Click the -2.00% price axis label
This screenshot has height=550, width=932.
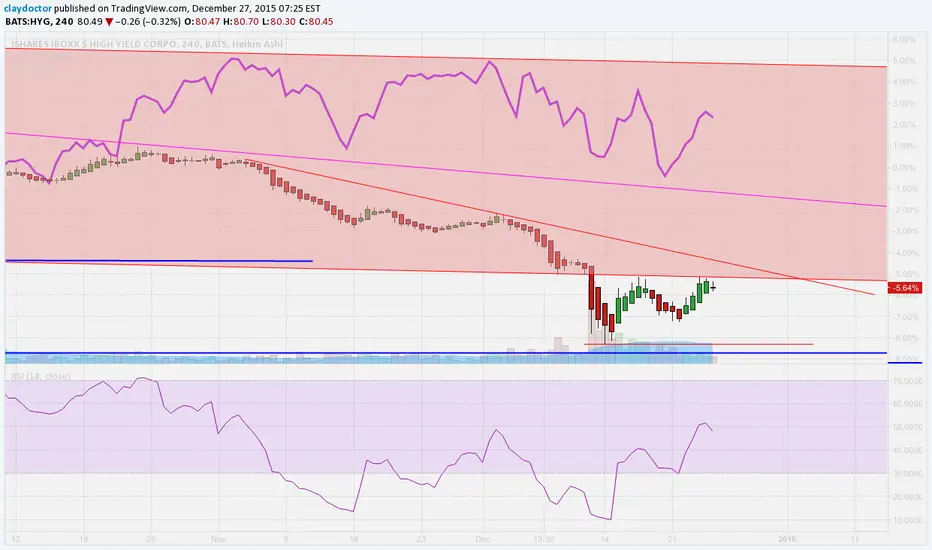903,210
